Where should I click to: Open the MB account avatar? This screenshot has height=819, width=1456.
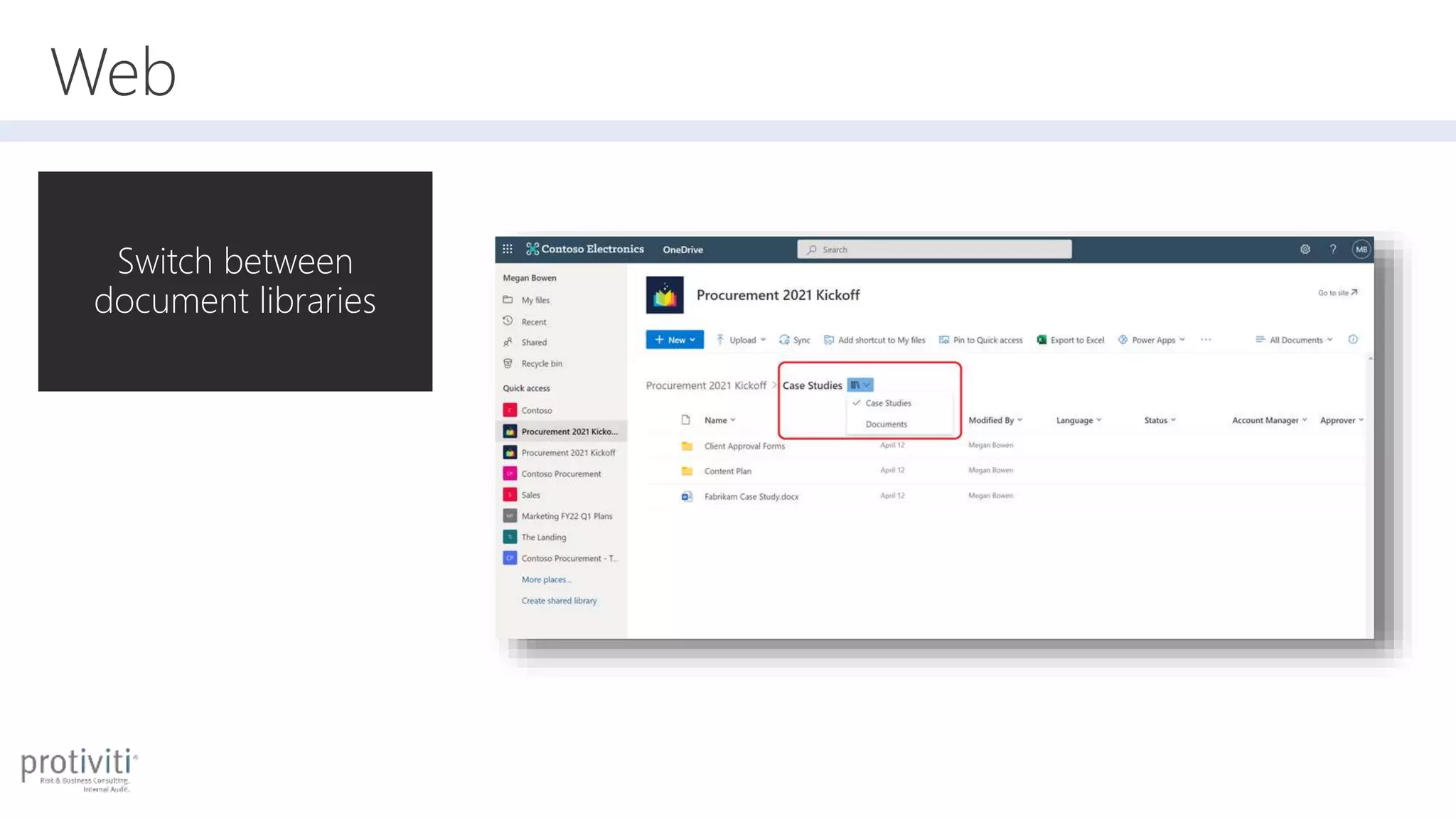coord(1361,250)
